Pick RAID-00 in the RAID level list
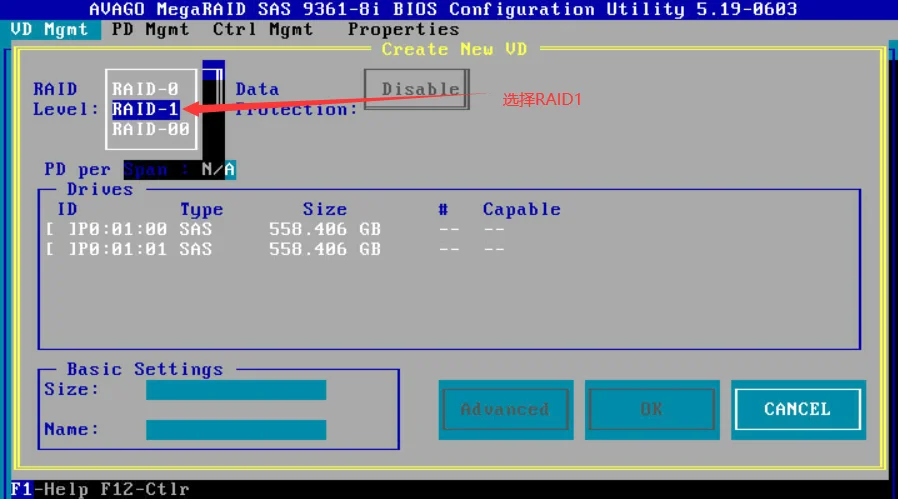The width and height of the screenshot is (898, 499). coord(151,129)
